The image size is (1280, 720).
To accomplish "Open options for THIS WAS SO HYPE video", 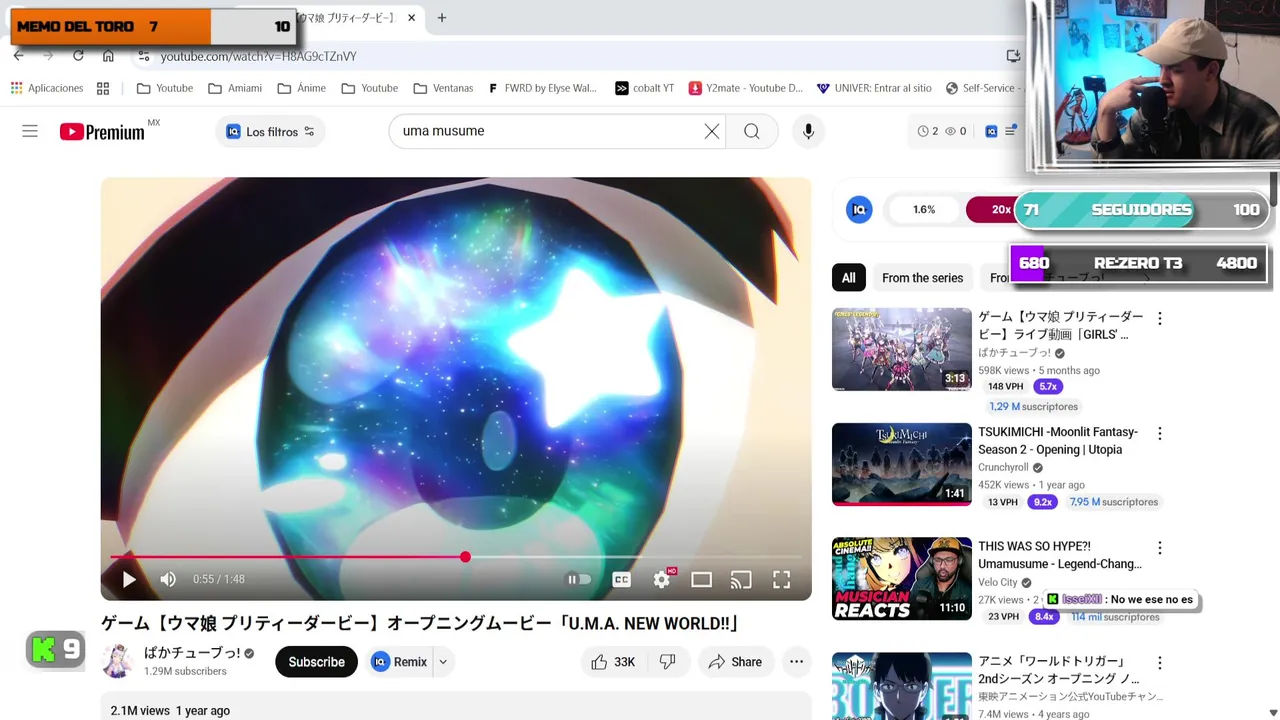I will click(1159, 548).
